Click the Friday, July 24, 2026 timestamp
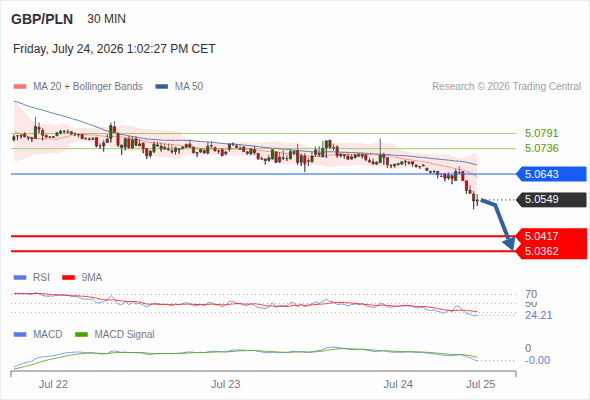The height and width of the screenshot is (400, 590). [114, 49]
